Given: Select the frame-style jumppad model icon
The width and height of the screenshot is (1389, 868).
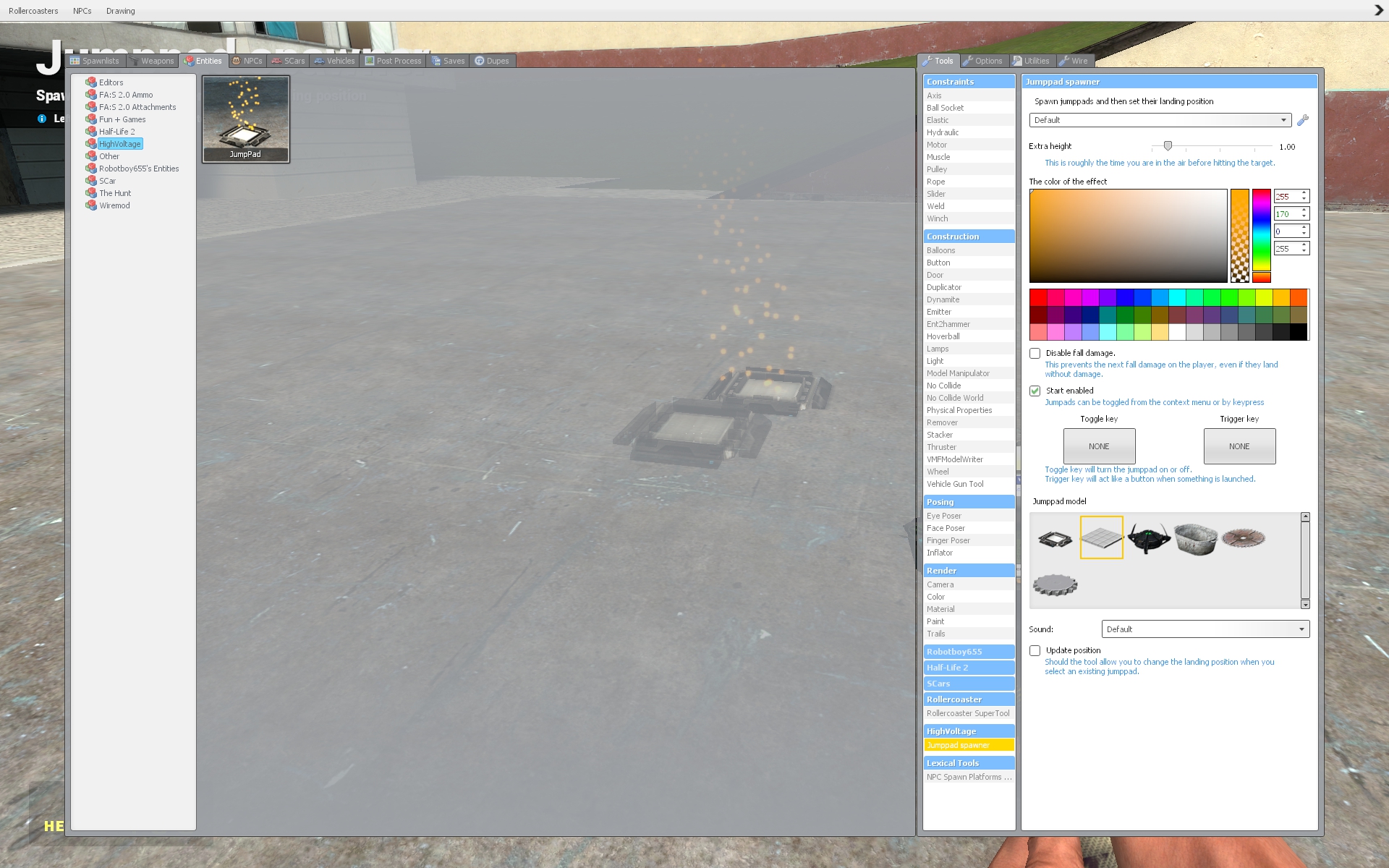Looking at the screenshot, I should pyautogui.click(x=1055, y=538).
